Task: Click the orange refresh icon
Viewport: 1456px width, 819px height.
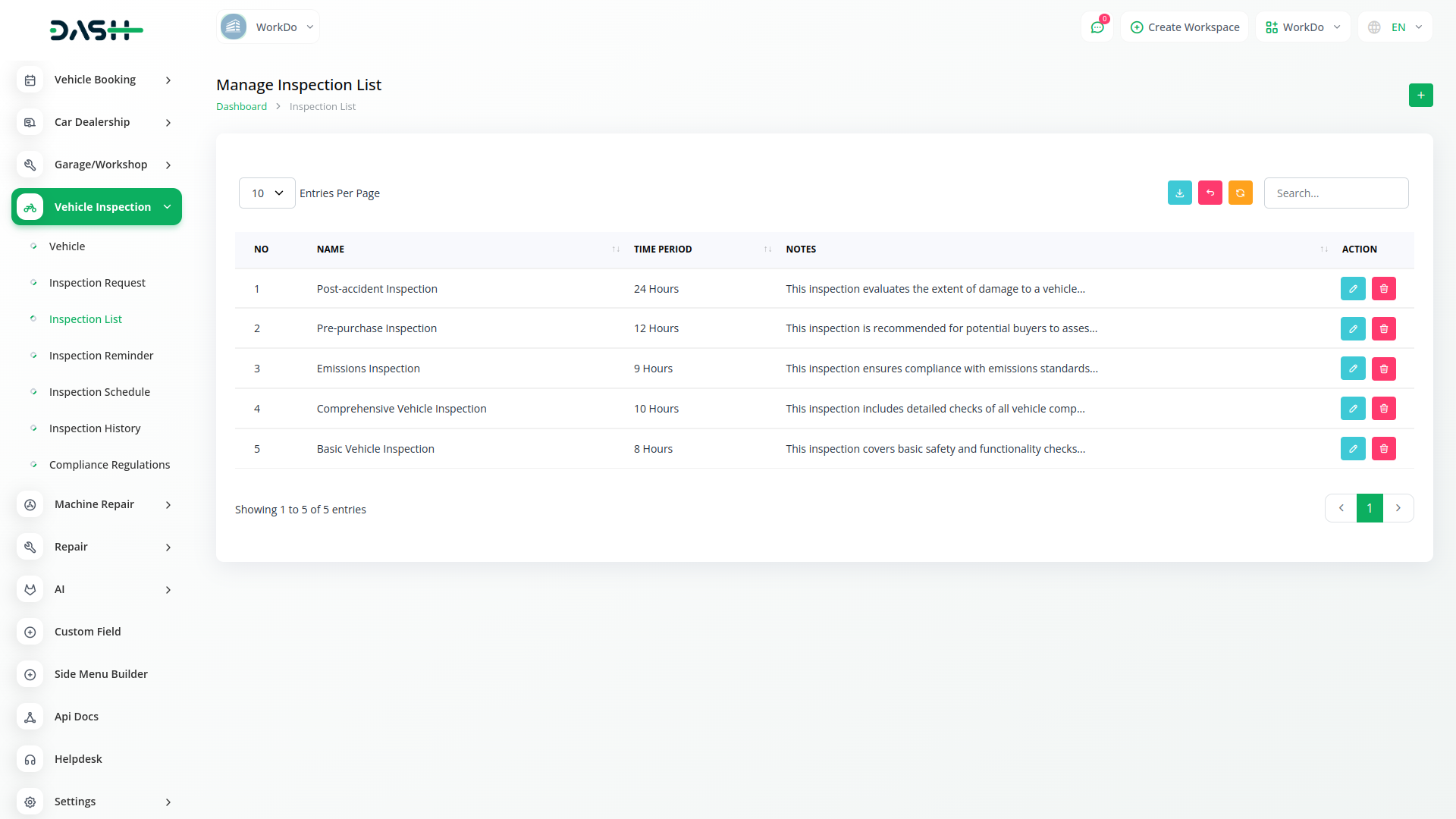Action: [1240, 193]
